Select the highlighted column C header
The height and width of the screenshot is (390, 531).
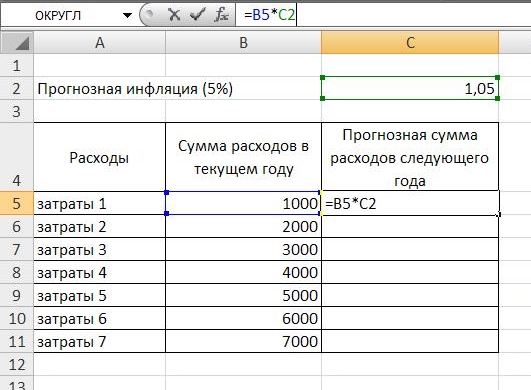[x=410, y=43]
